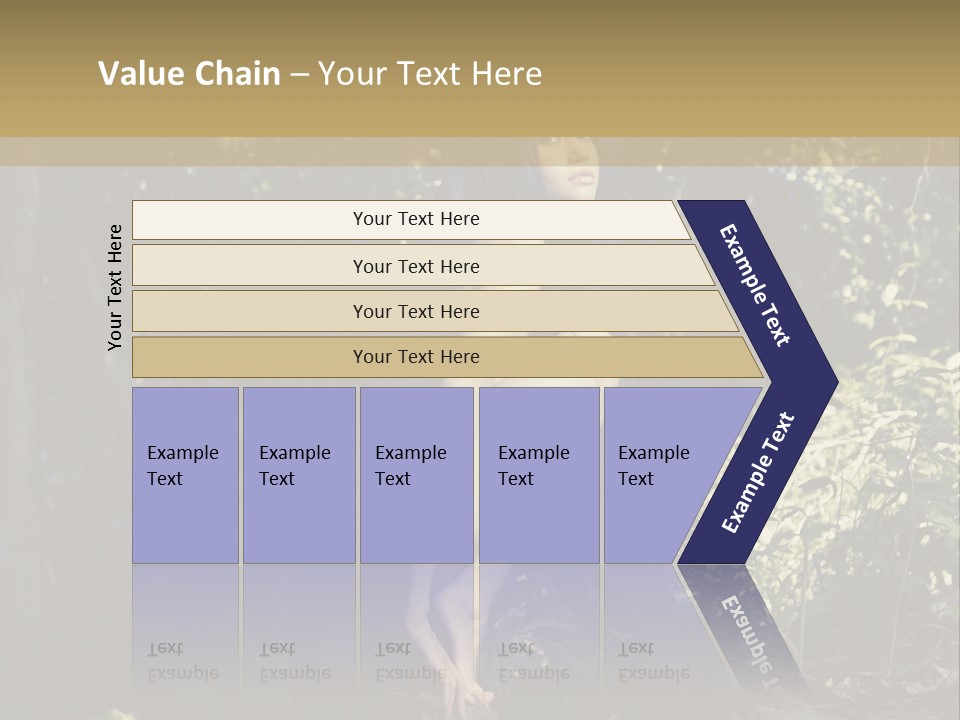The image size is (960, 720).
Task: Select the third purple 'Example Text' box
Action: click(417, 475)
